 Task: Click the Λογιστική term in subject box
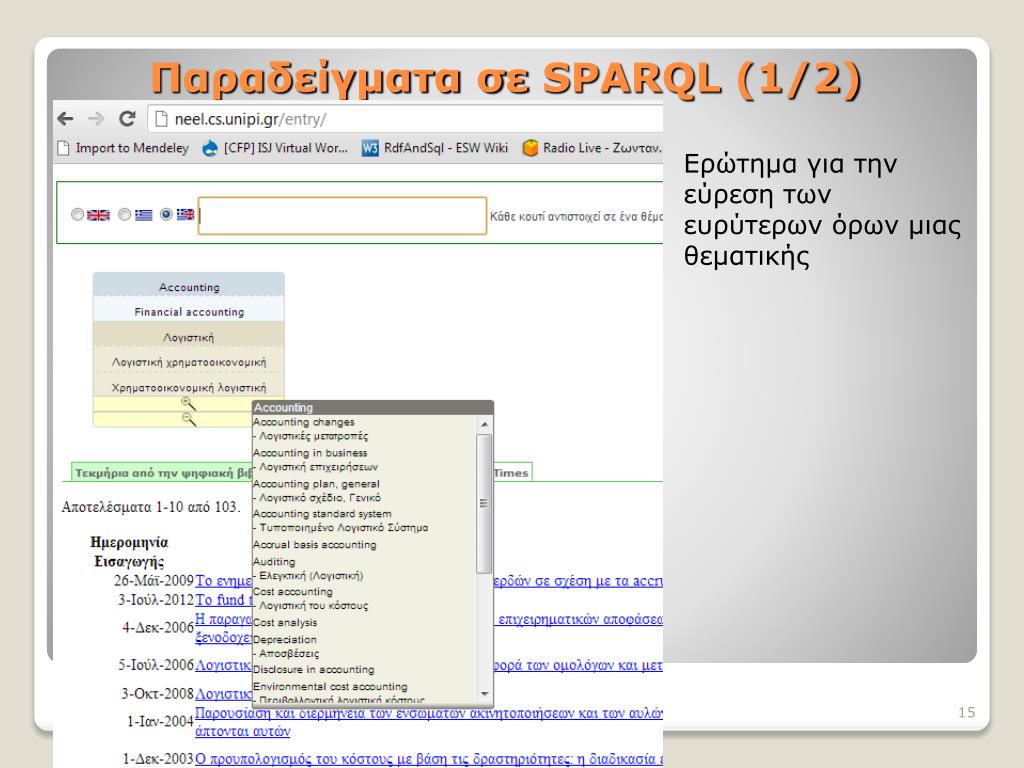[189, 338]
